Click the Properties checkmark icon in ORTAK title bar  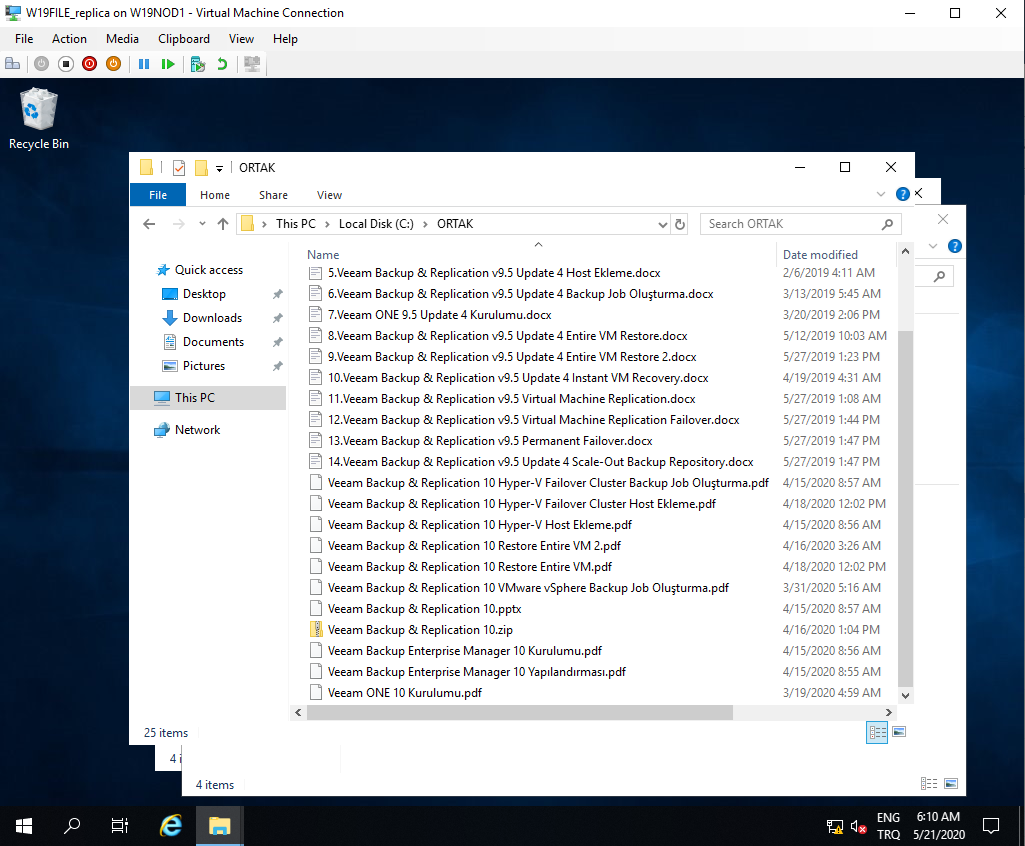tap(178, 168)
